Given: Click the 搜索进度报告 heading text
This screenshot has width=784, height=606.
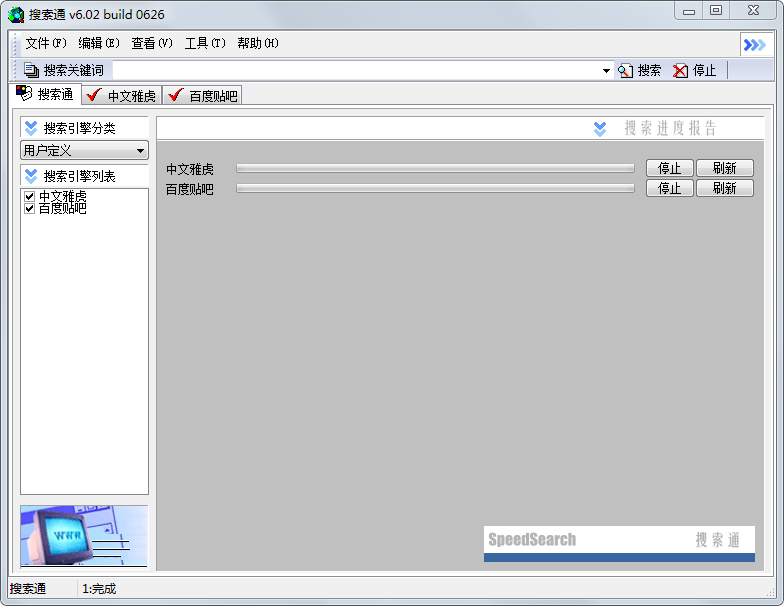Looking at the screenshot, I should pyautogui.click(x=670, y=128).
